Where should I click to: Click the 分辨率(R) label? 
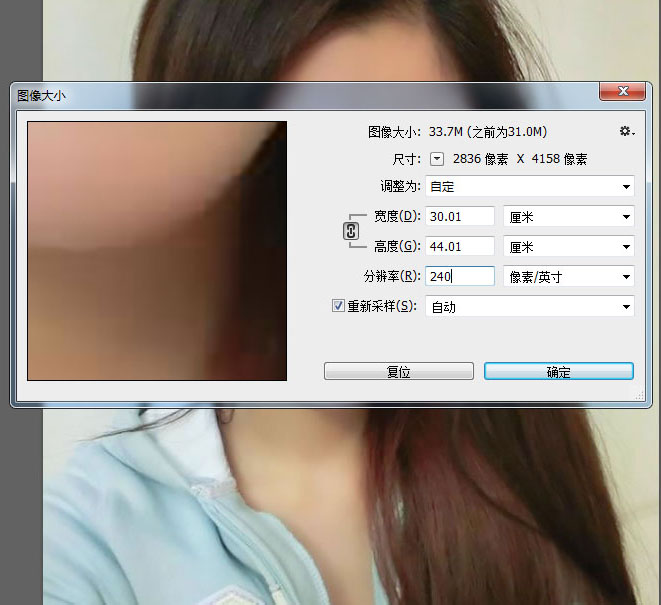coord(392,276)
